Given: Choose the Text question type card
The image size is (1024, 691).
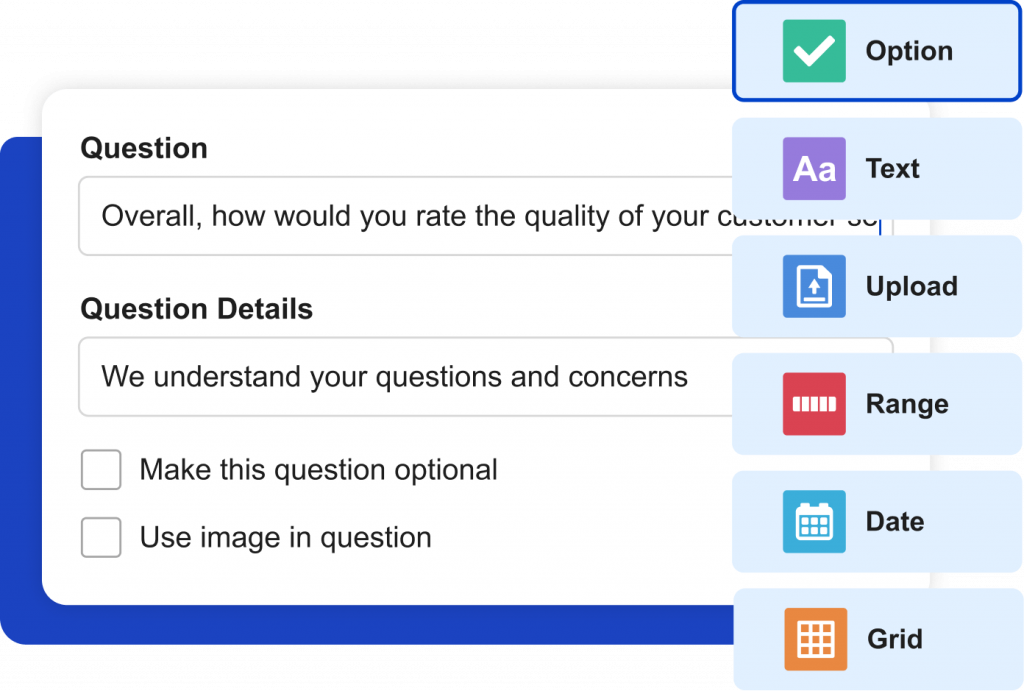Looking at the screenshot, I should [877, 169].
